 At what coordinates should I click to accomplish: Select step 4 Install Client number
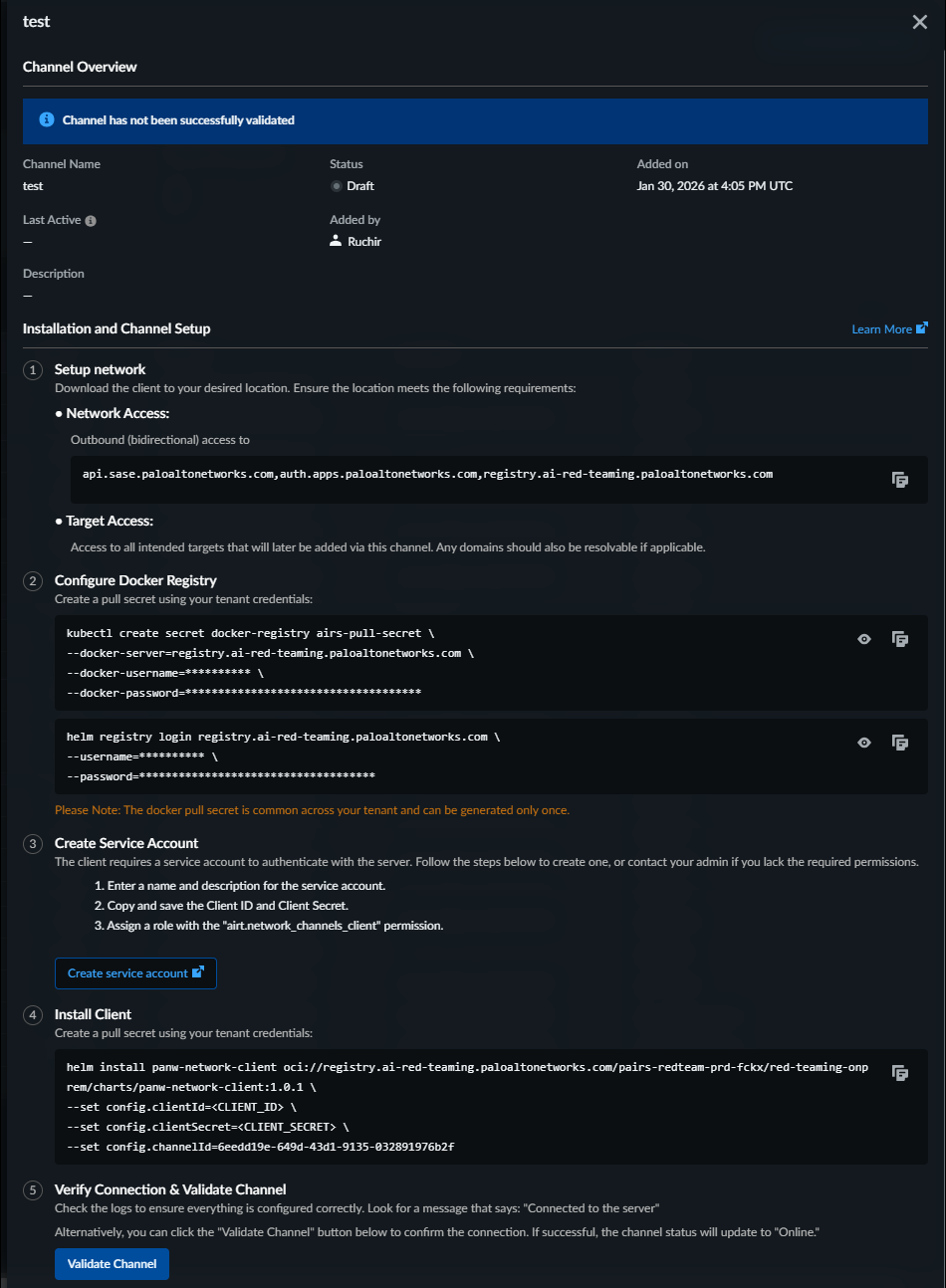coord(33,1015)
